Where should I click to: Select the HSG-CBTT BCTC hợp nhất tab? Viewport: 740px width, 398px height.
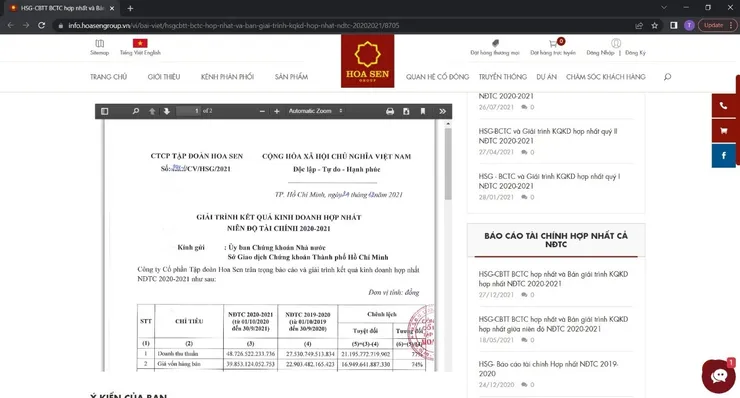pyautogui.click(x=61, y=8)
